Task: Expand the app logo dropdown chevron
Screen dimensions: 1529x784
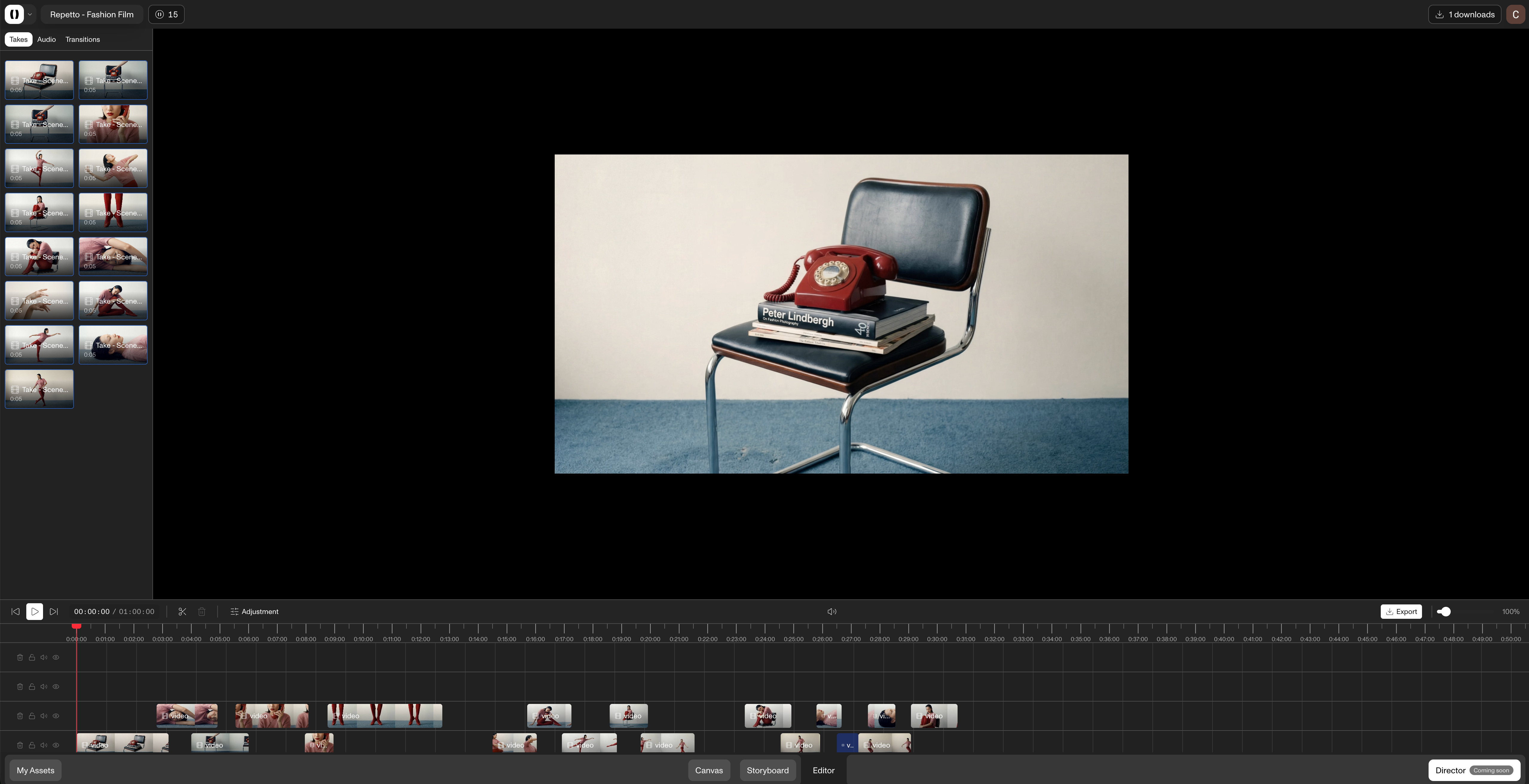Action: [x=30, y=14]
